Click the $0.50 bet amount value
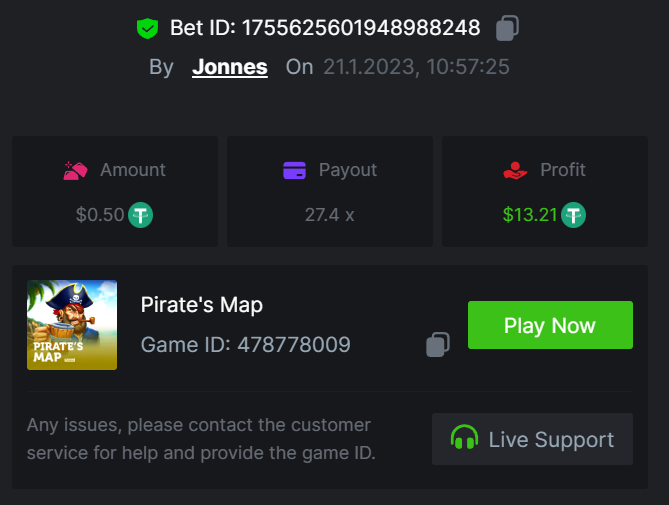Screen dimensions: 669x505 [100, 214]
